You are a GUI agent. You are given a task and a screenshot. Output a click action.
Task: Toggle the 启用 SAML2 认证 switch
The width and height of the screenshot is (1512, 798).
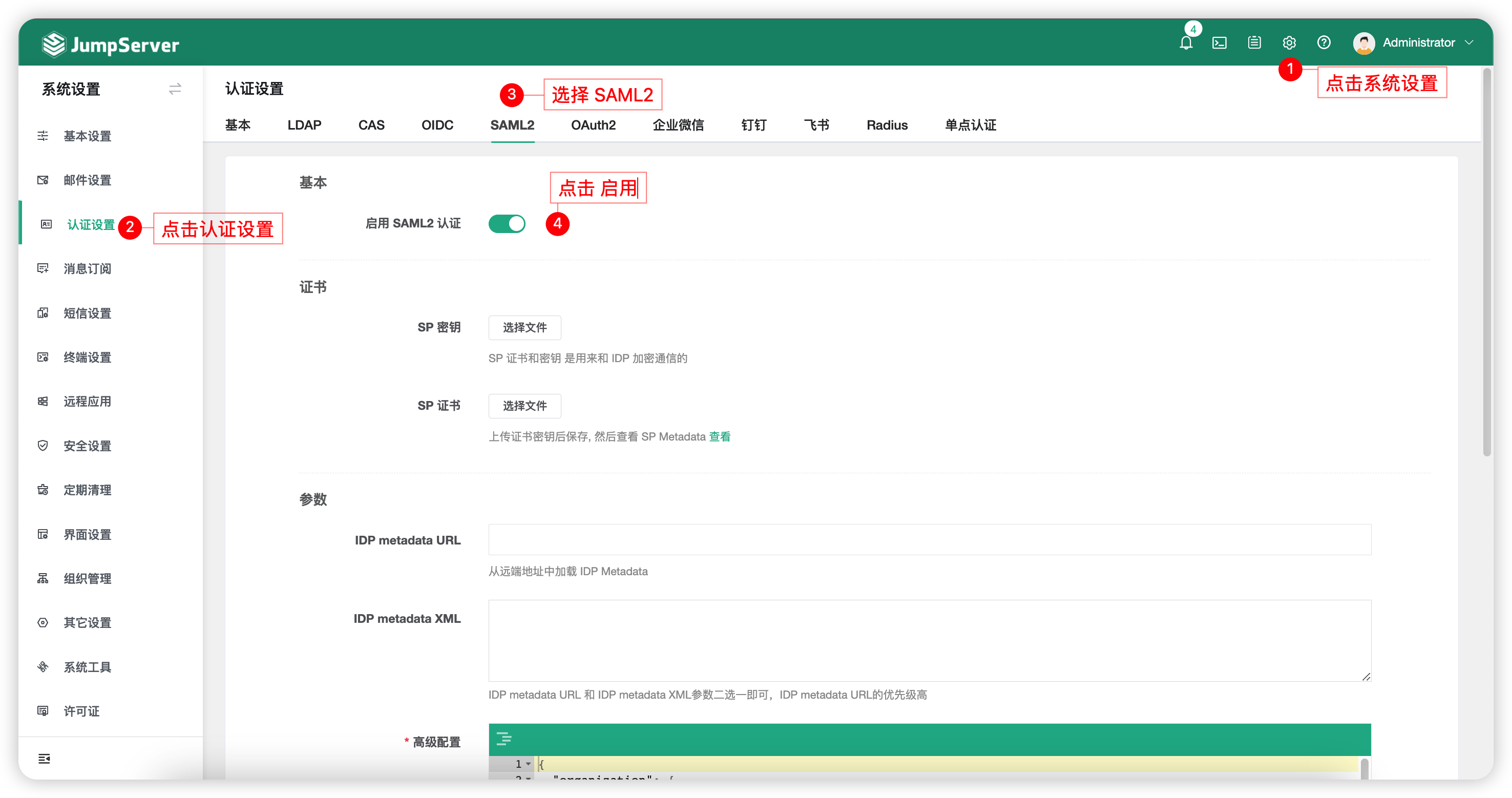click(x=507, y=223)
